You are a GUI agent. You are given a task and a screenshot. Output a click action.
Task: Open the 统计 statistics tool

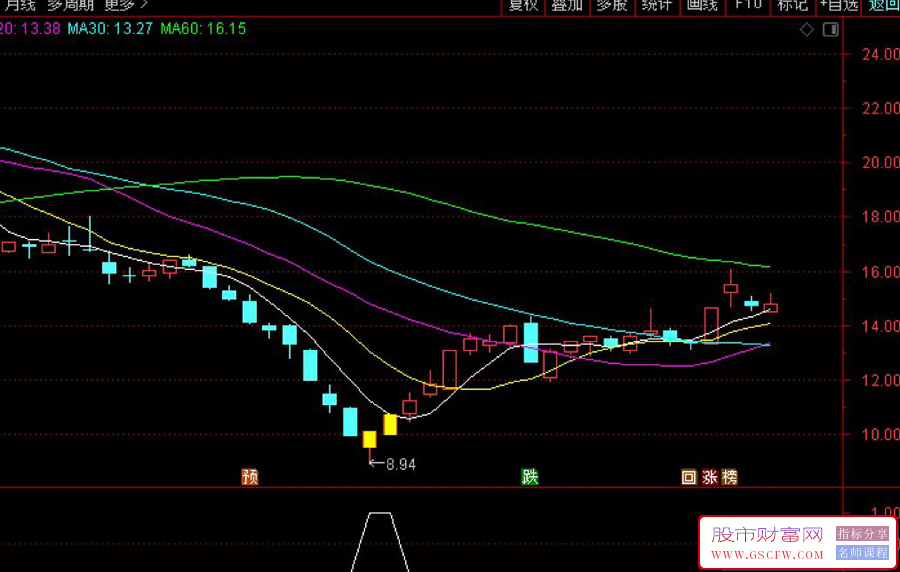[657, 5]
